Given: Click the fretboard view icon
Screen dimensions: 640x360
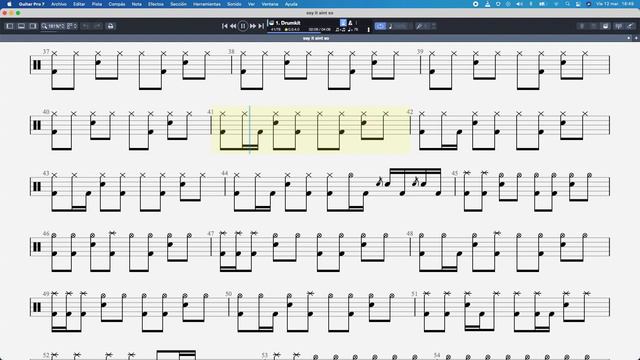Looking at the screenshot, I should (582, 26).
